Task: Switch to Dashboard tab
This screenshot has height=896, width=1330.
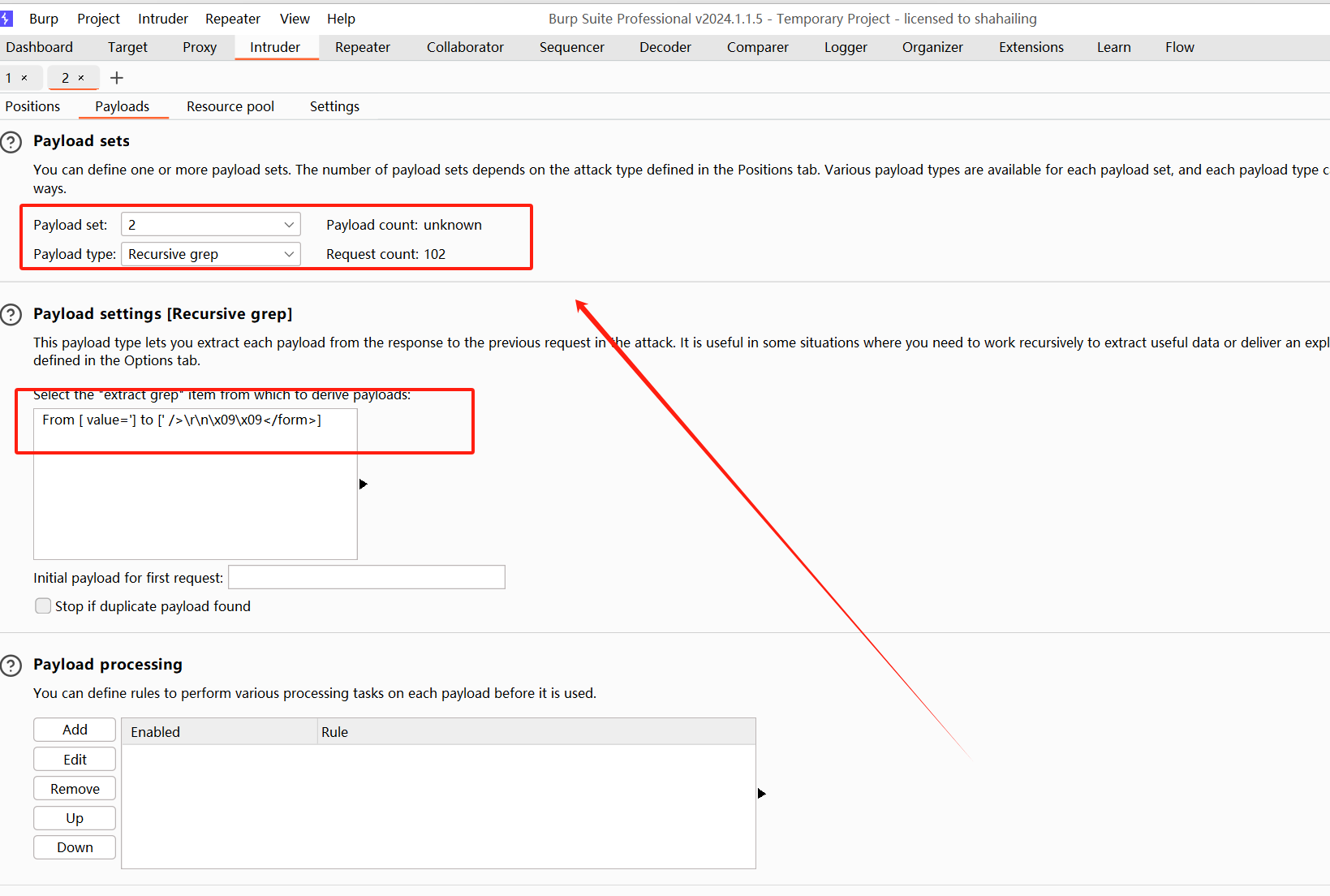Action: (40, 47)
